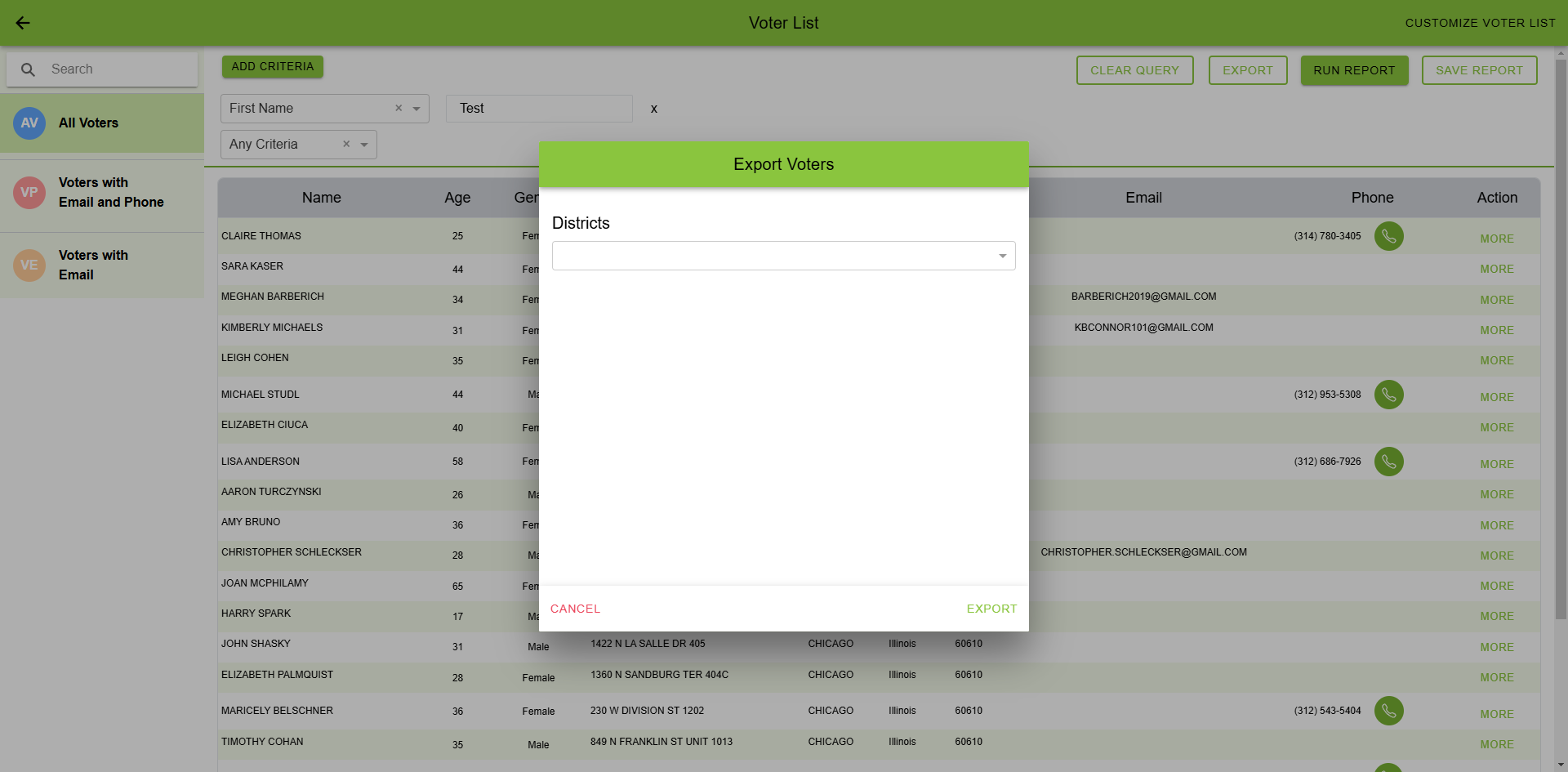Confirm export in the dialog
The image size is (1568, 772).
coord(991,609)
